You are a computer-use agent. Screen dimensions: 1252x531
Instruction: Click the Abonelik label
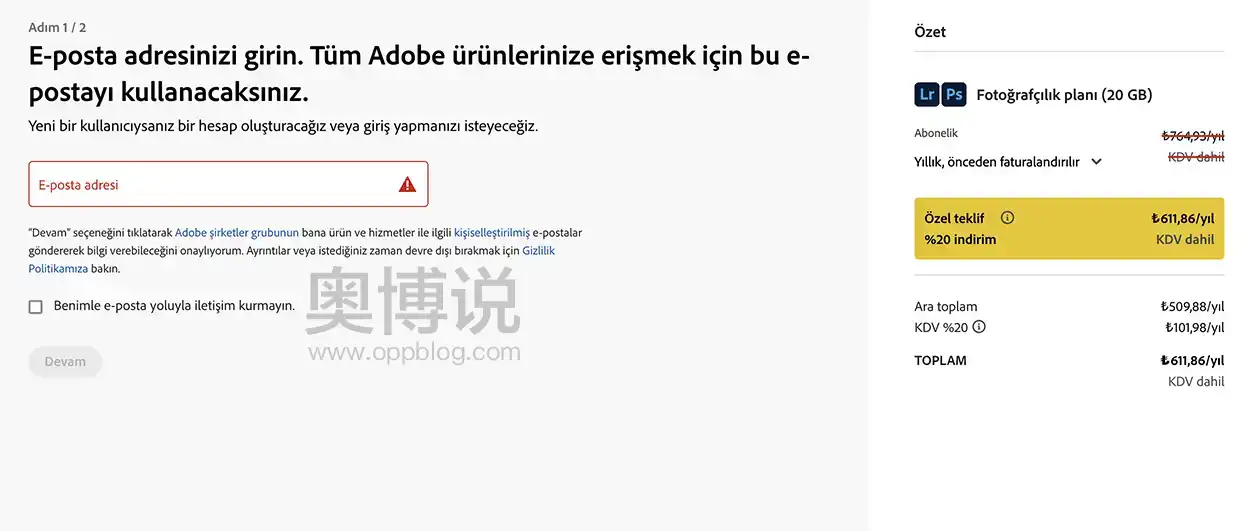tap(936, 133)
